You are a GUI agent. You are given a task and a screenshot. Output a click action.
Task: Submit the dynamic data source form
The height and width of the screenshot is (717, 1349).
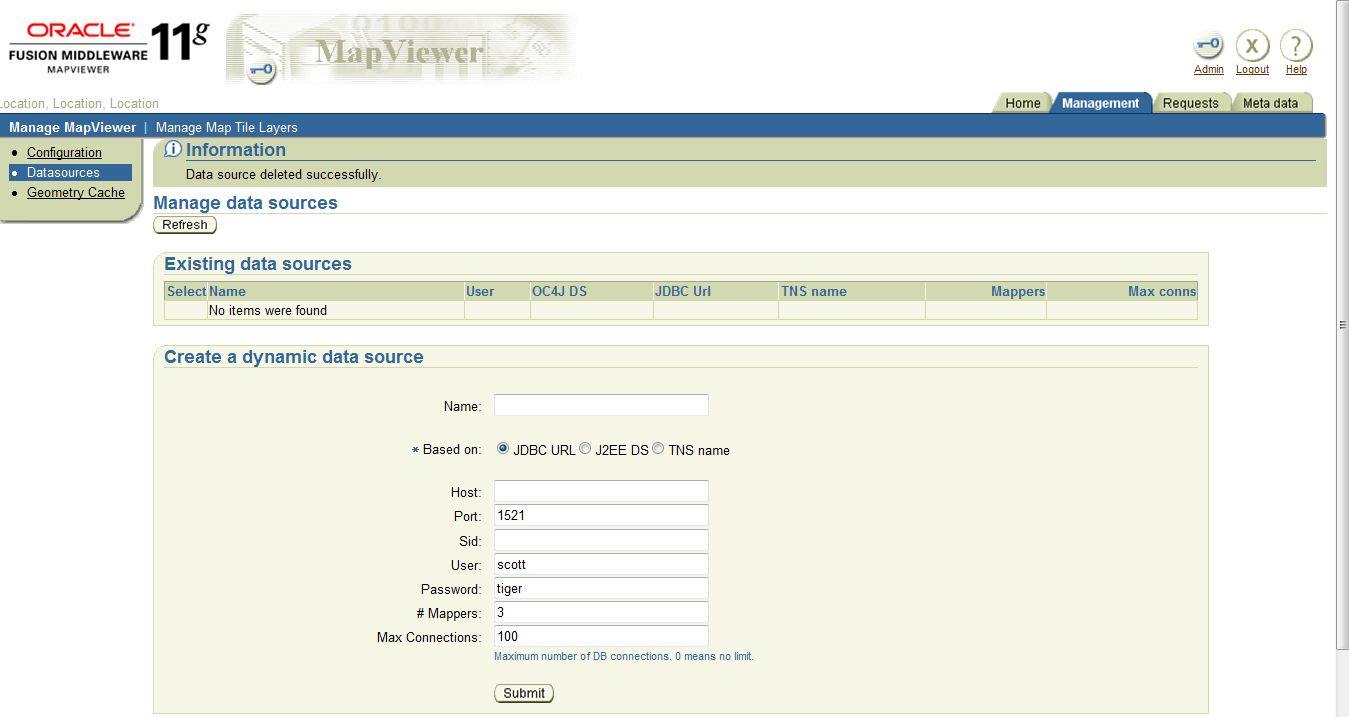[524, 693]
